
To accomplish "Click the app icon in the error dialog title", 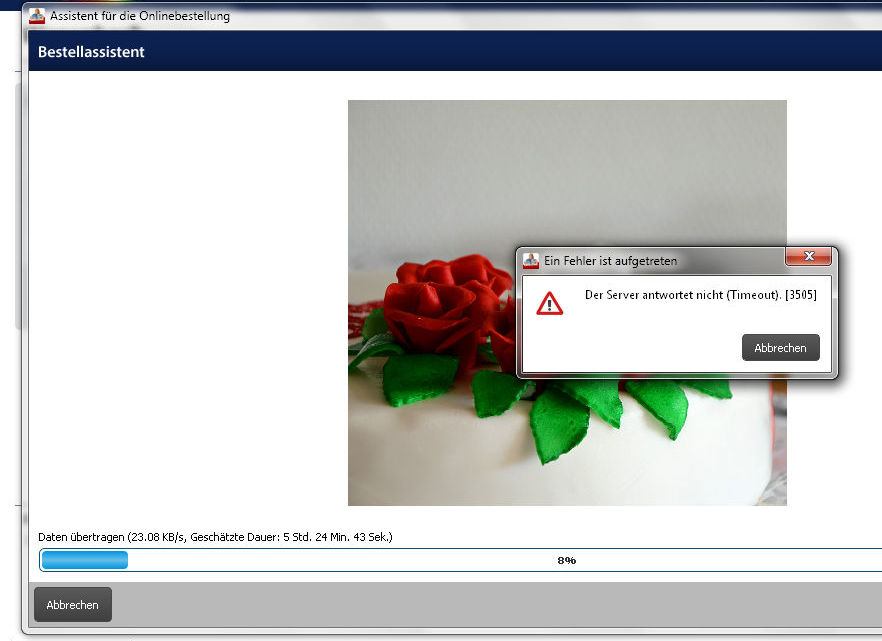I will (530, 260).
